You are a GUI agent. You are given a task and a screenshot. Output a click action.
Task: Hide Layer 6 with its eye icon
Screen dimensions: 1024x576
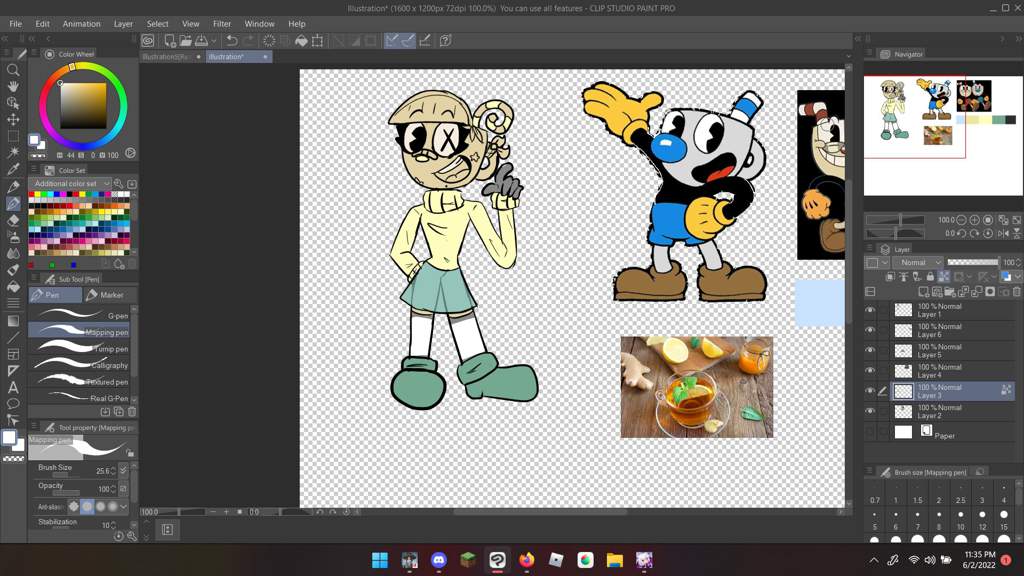point(870,330)
